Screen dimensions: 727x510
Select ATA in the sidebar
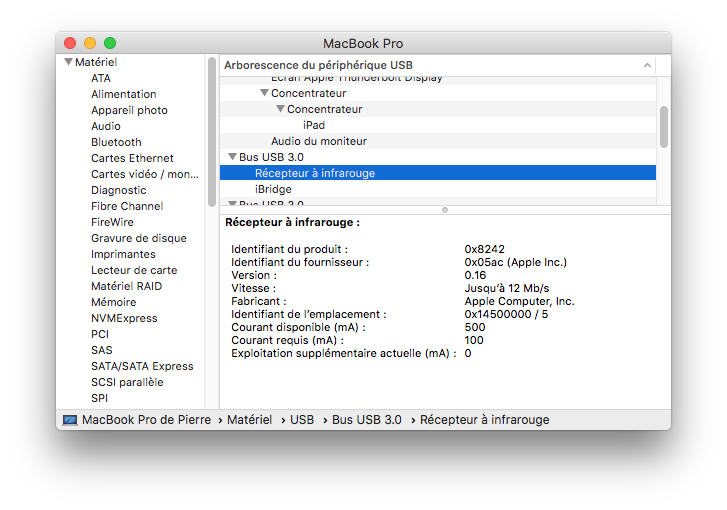(101, 78)
